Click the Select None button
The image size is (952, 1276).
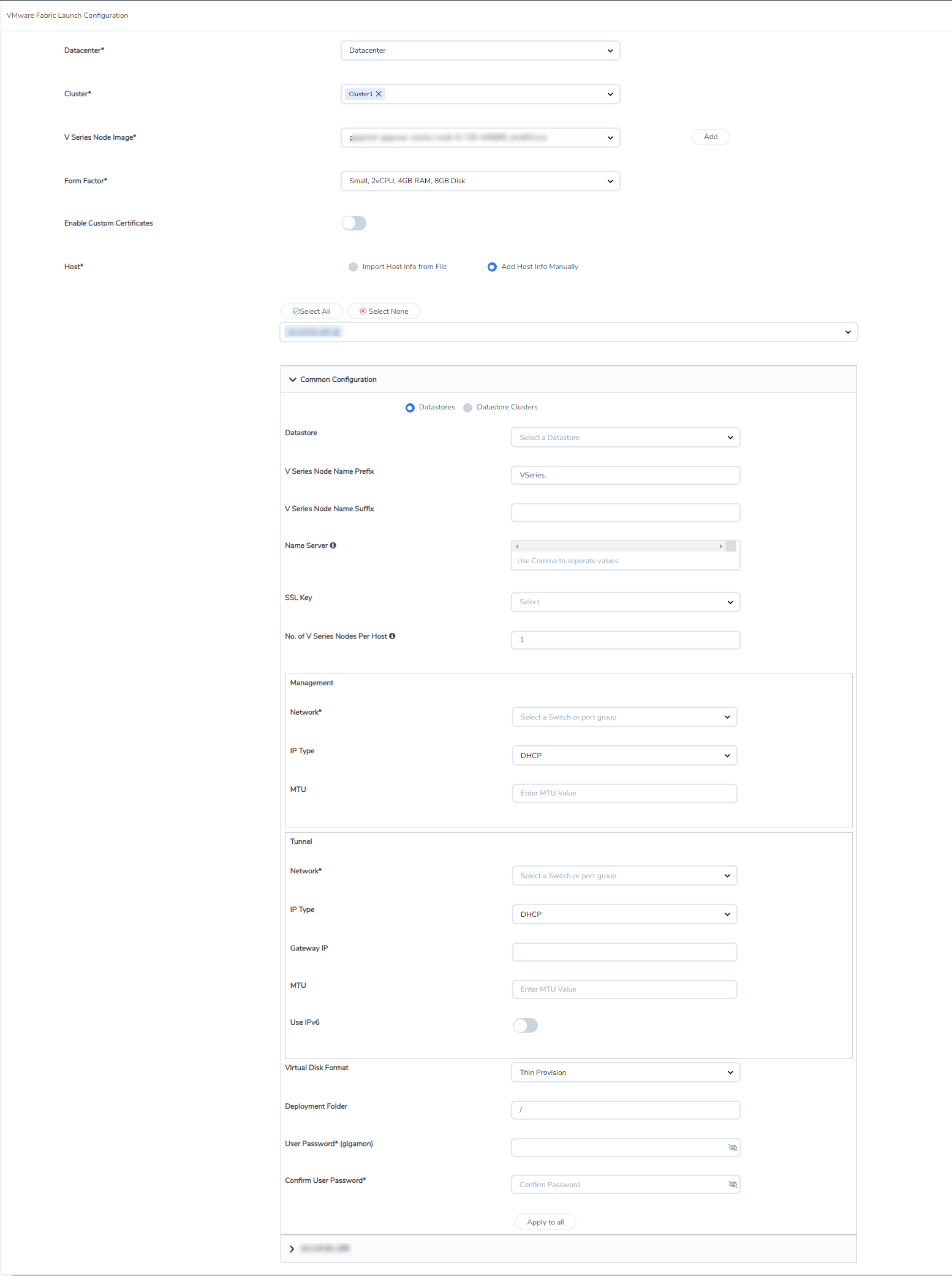pyautogui.click(x=383, y=311)
